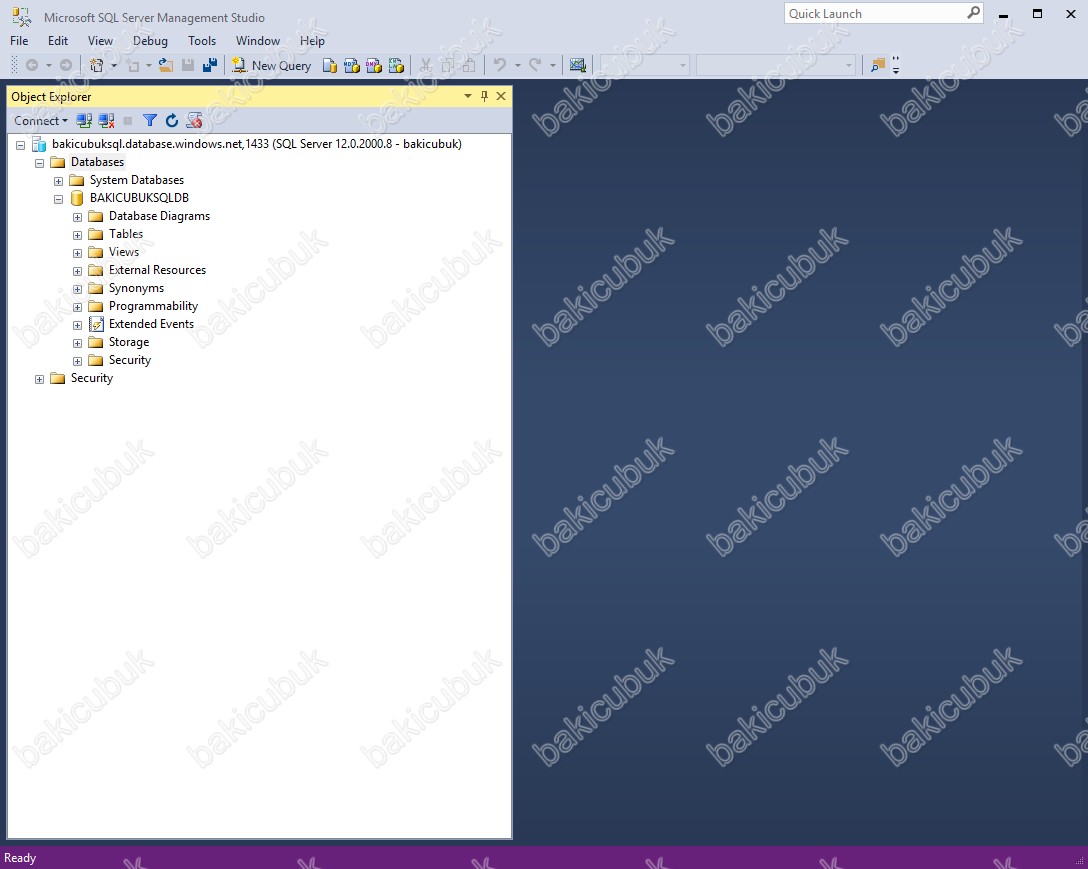Viewport: 1088px width, 869px height.
Task: Open the File menu
Action: tap(19, 41)
